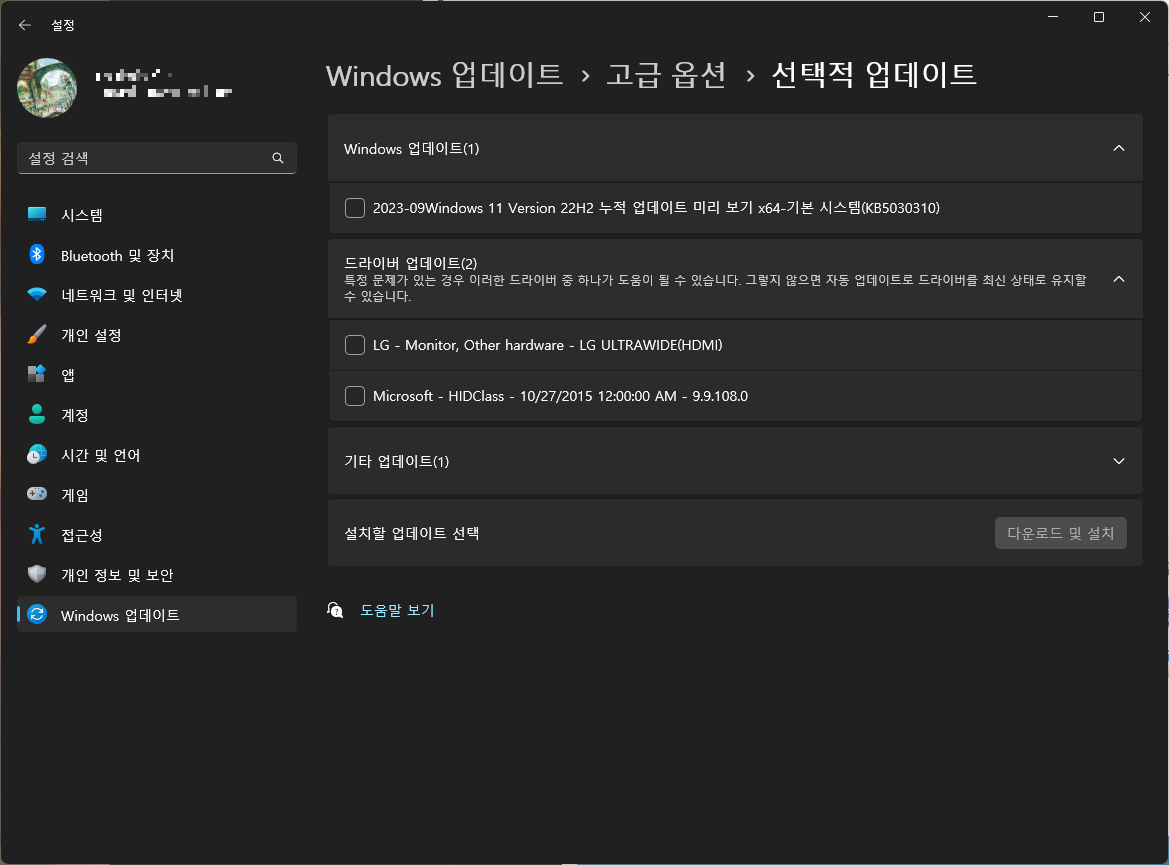Click the back arrow icon
The width and height of the screenshot is (1169, 865).
25,25
